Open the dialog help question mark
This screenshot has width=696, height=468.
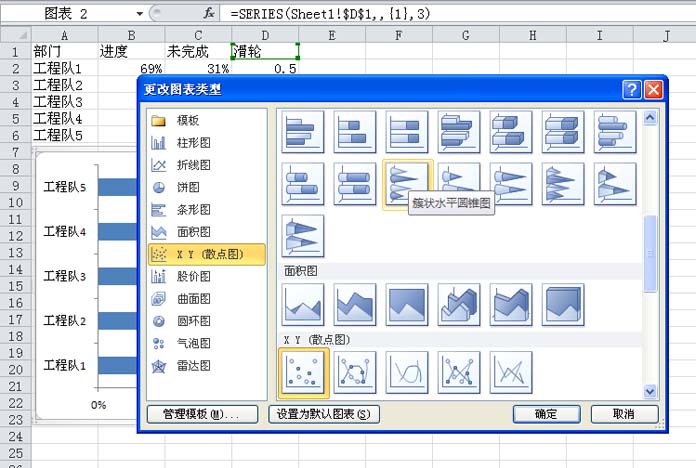click(x=632, y=90)
